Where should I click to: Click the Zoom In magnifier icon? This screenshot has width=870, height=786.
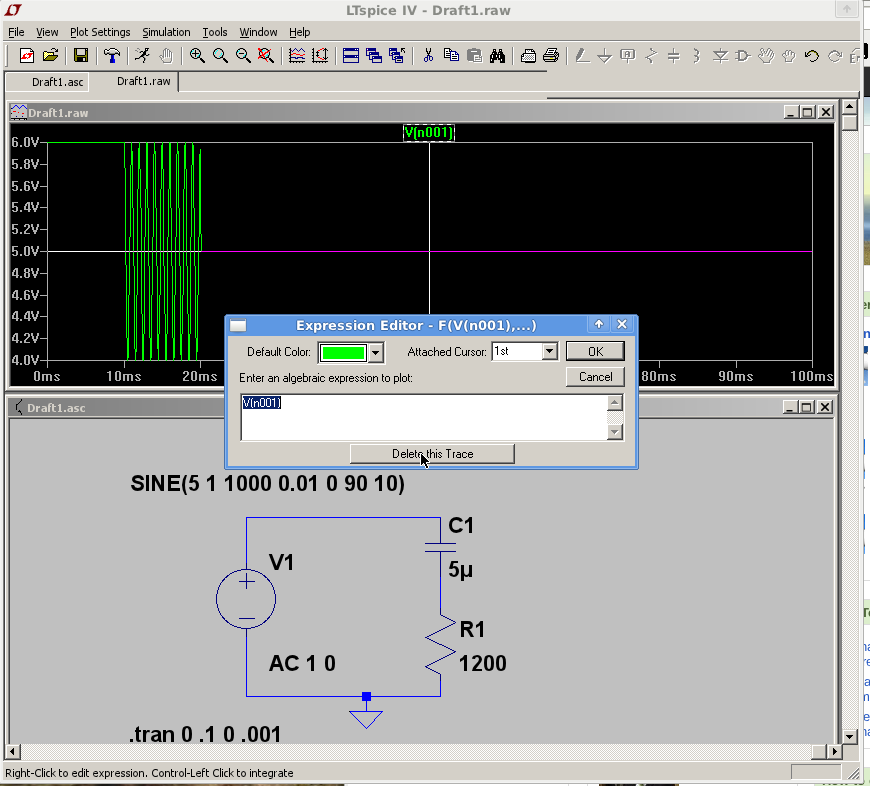click(x=197, y=55)
